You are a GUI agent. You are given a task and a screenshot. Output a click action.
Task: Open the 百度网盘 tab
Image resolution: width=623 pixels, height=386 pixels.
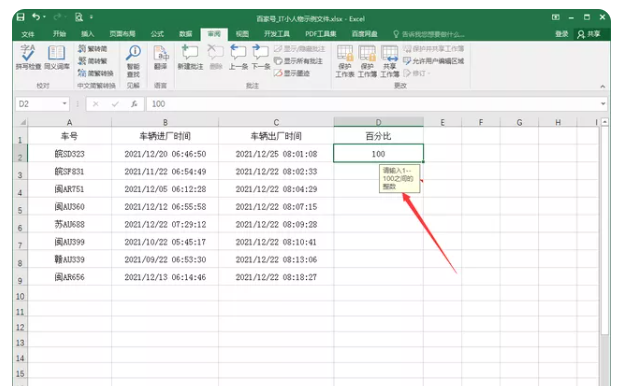[364, 34]
